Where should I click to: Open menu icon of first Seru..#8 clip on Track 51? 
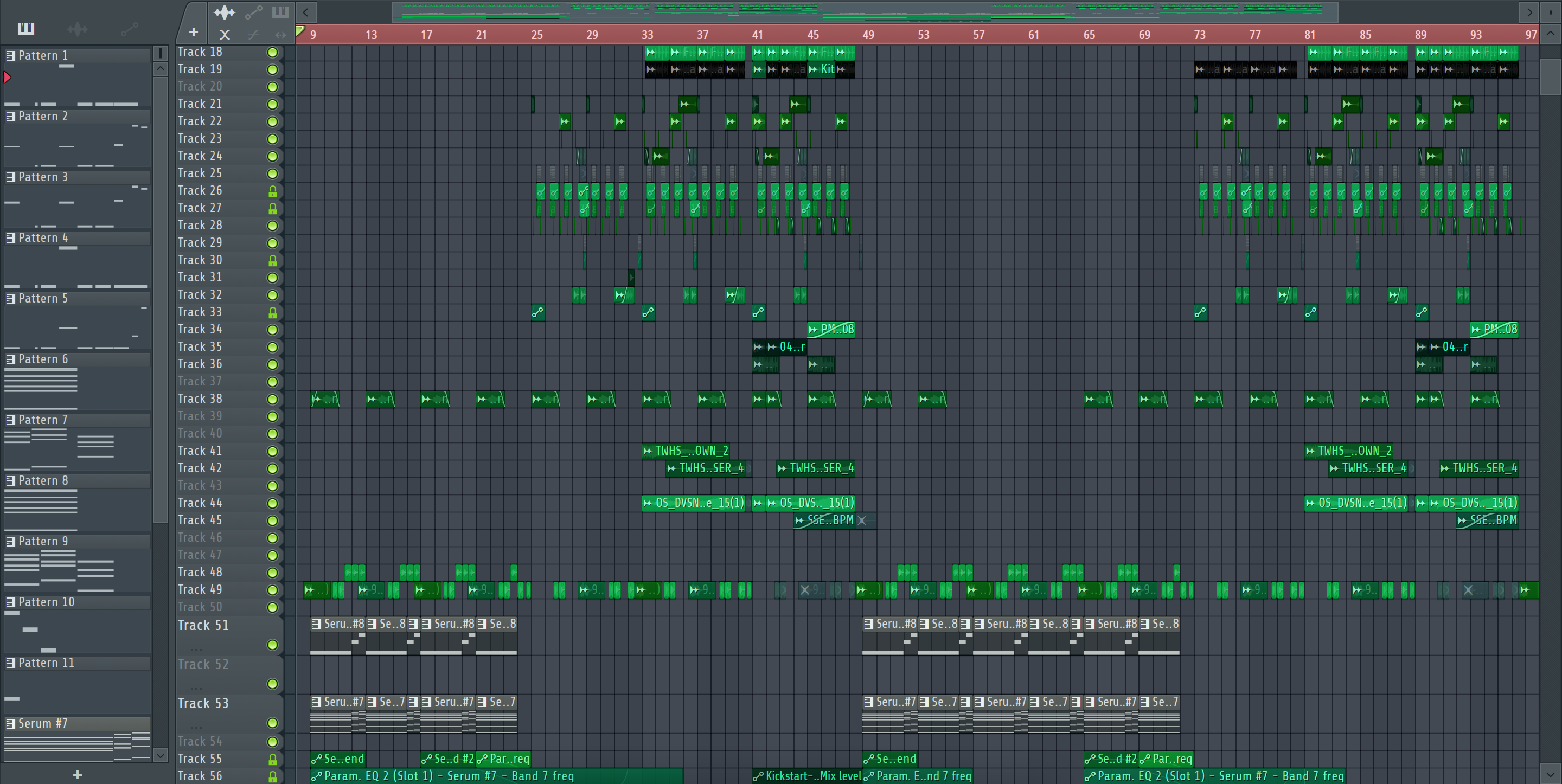tap(317, 624)
